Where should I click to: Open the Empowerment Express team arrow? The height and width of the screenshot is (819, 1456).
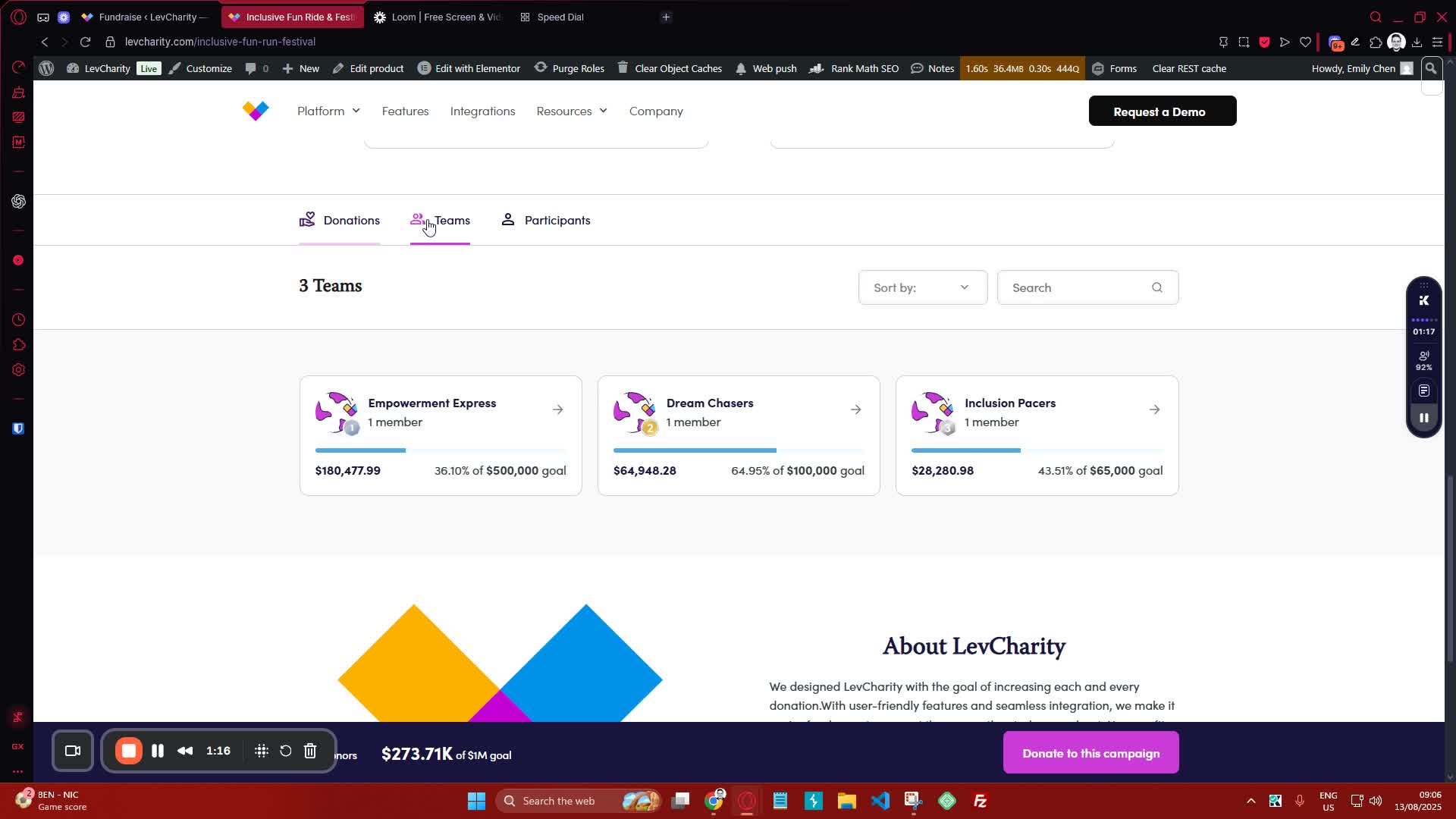click(x=558, y=409)
